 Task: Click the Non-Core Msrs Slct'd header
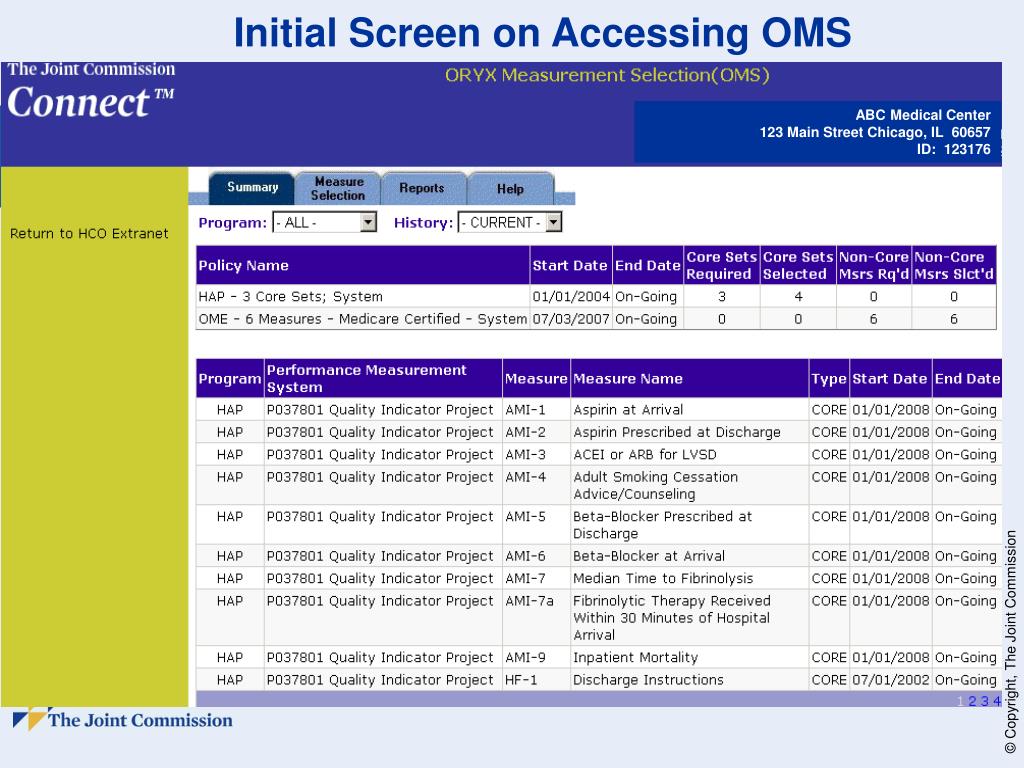coord(953,265)
